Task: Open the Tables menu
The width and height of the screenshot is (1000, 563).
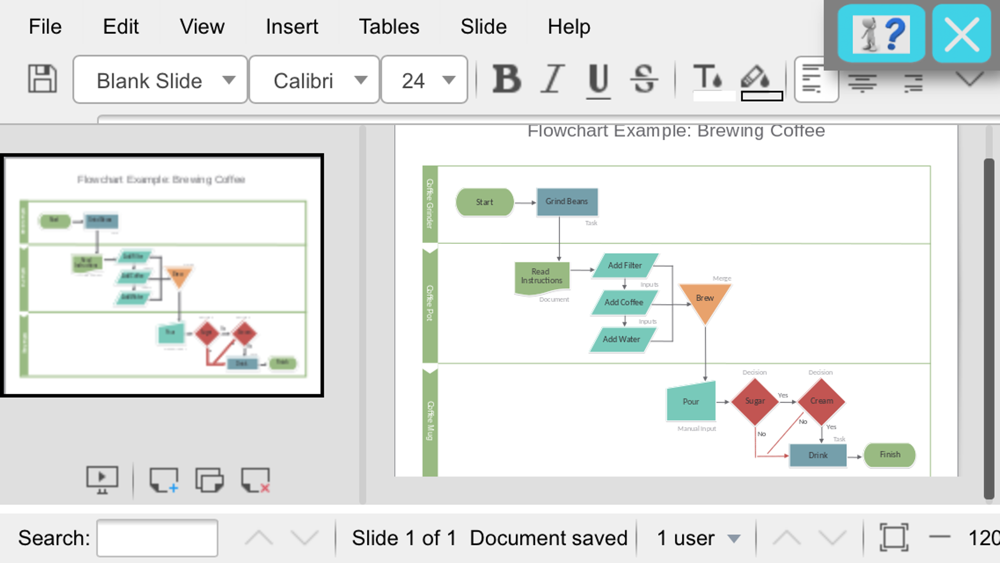Action: (x=389, y=27)
